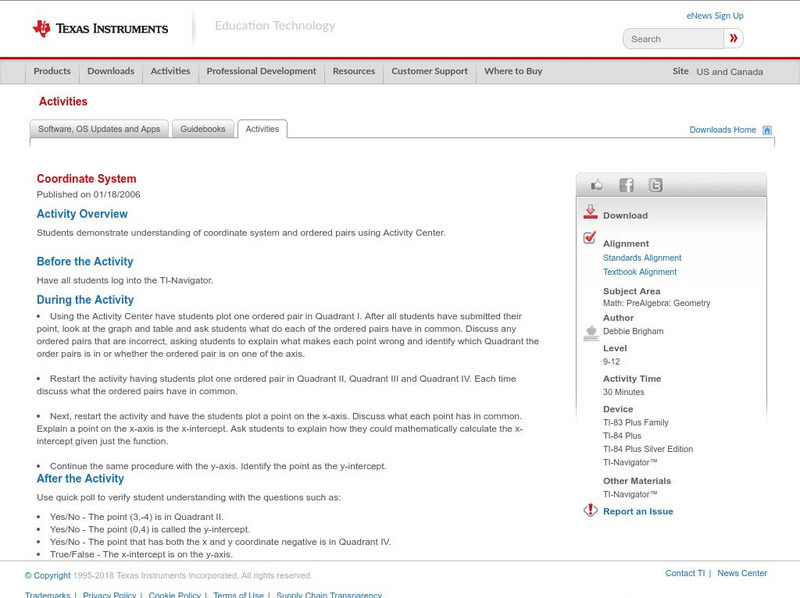Open the Resources menu
800x598 pixels.
click(354, 71)
